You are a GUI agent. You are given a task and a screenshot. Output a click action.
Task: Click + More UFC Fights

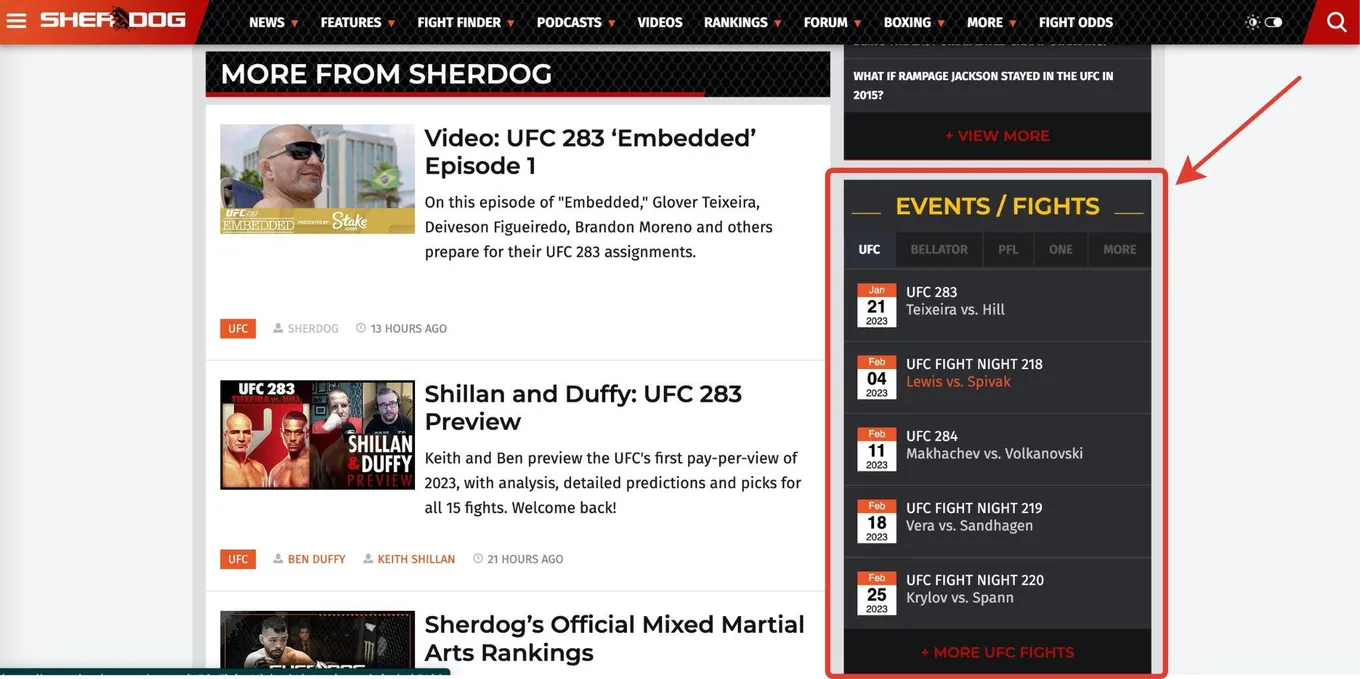pyautogui.click(x=997, y=652)
